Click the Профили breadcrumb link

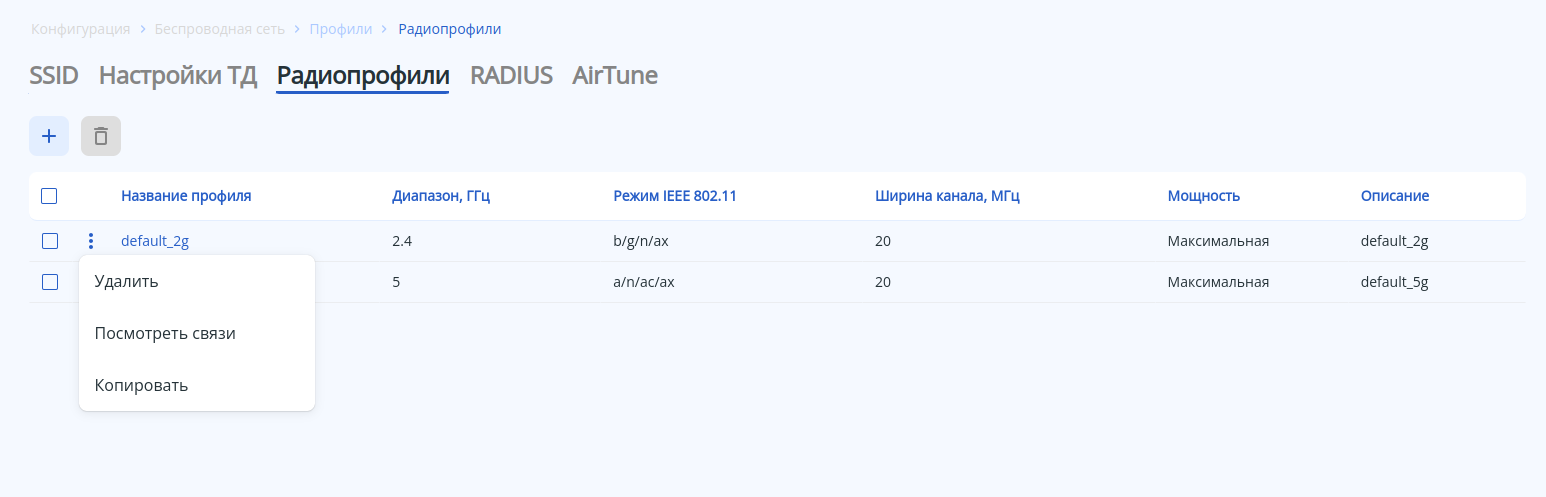pyautogui.click(x=340, y=29)
